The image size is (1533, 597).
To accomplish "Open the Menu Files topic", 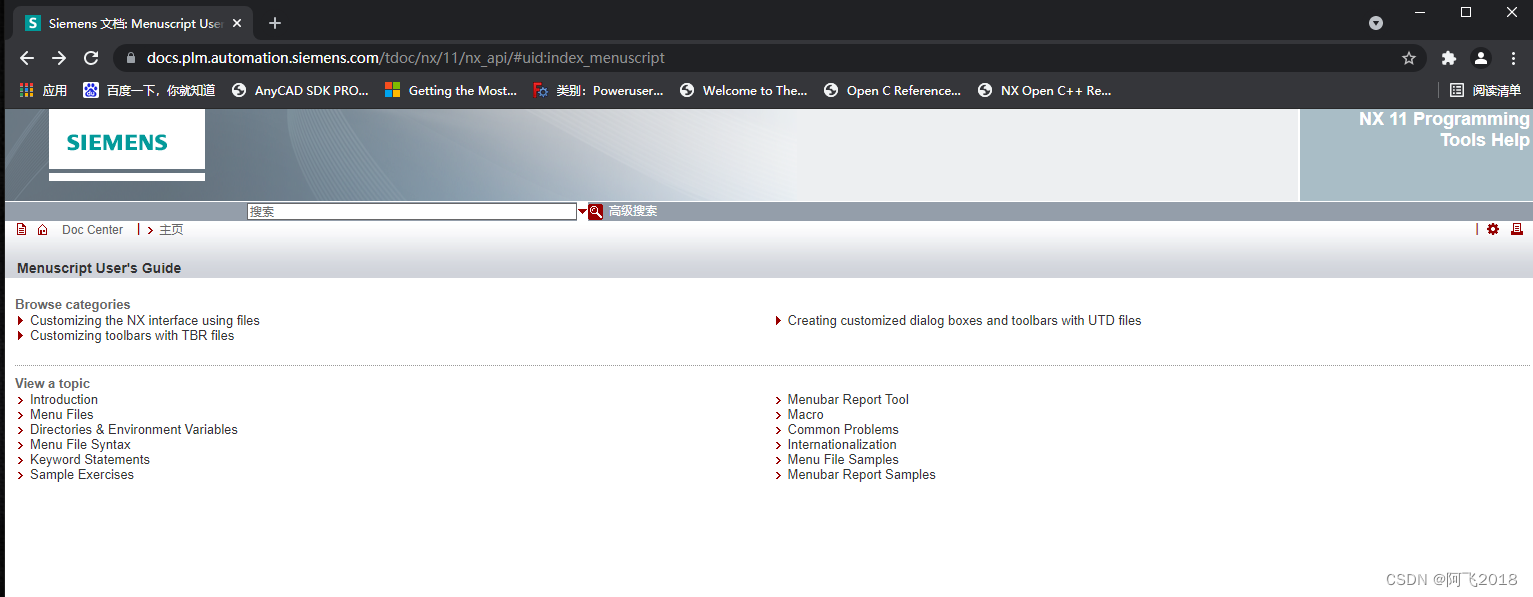I will [61, 415].
